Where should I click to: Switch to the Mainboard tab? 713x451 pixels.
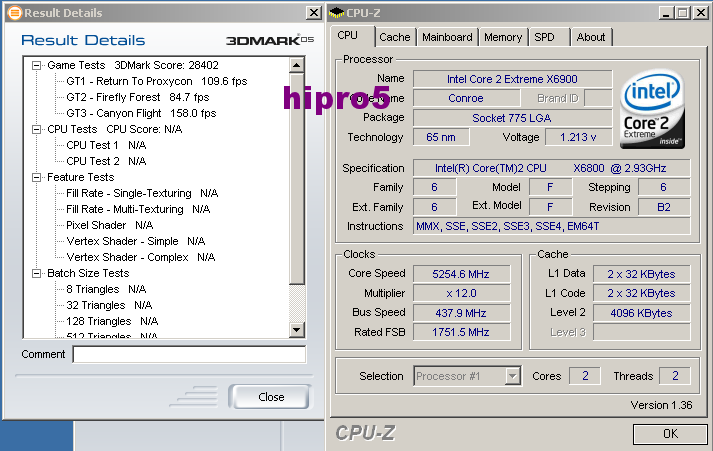pyautogui.click(x=447, y=37)
